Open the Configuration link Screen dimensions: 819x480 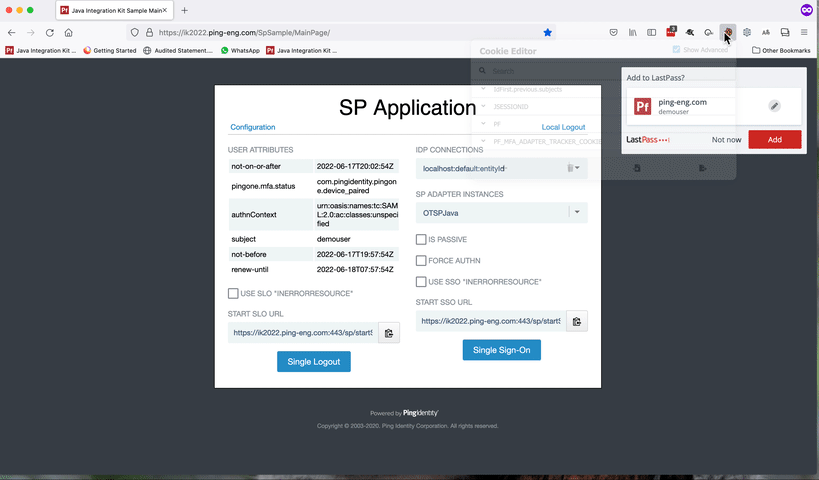pyautogui.click(x=253, y=127)
